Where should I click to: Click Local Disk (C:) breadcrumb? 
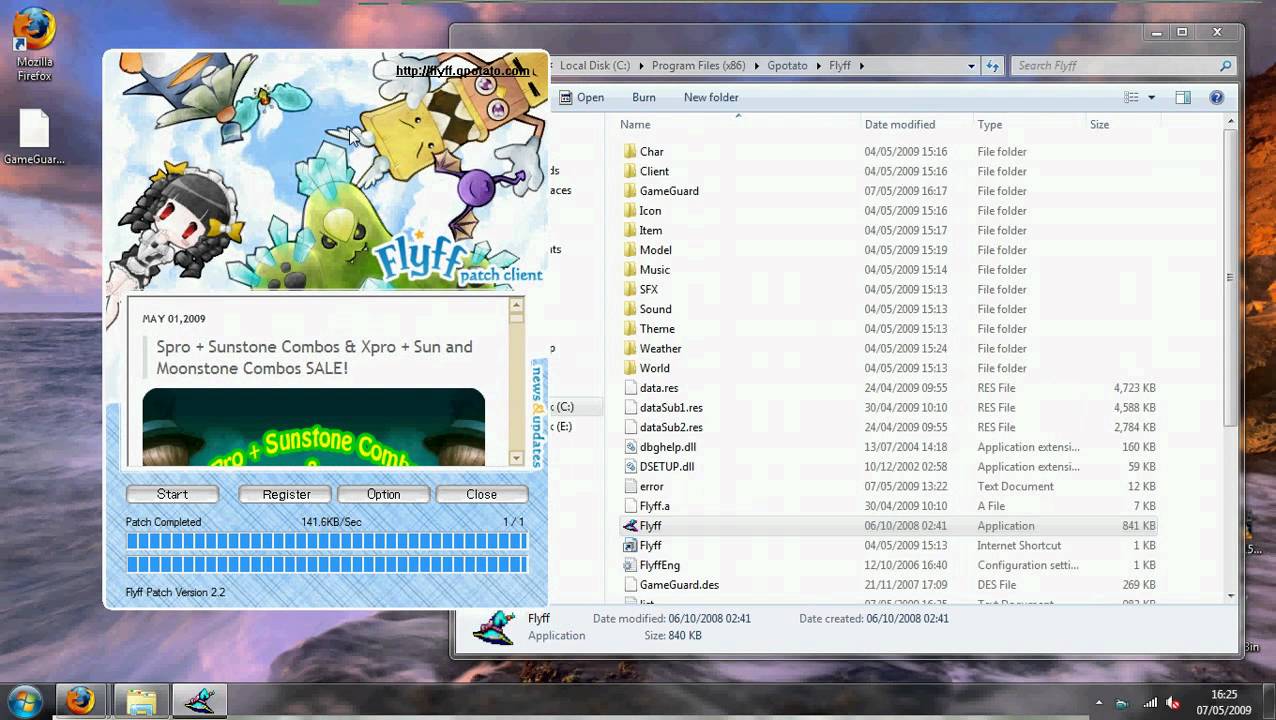coord(595,66)
